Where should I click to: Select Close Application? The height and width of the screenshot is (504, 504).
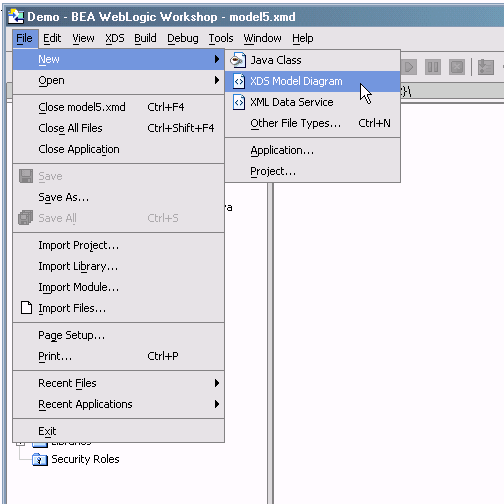(119, 149)
